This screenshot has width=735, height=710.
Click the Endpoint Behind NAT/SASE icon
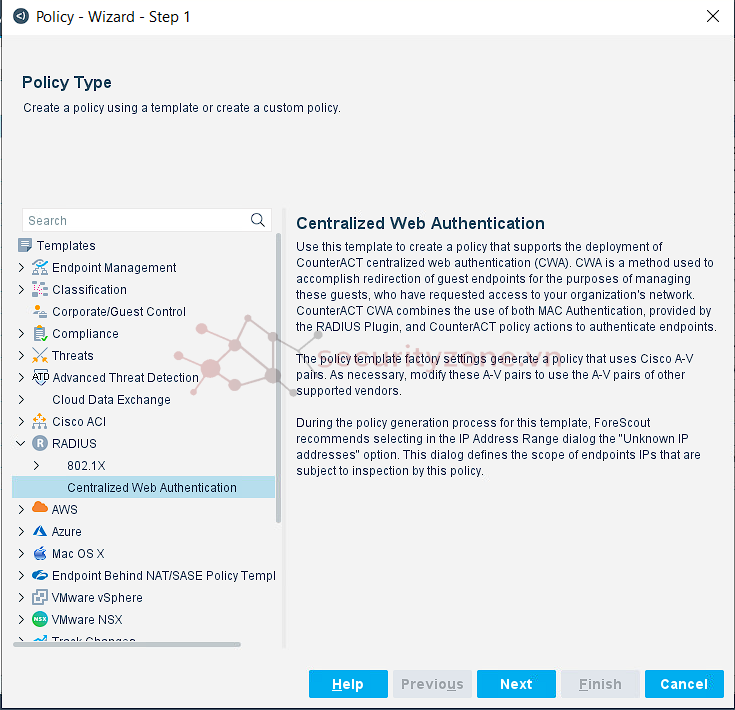(x=40, y=575)
